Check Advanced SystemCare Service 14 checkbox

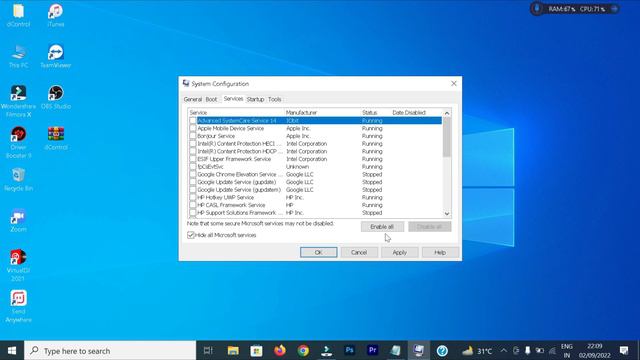coord(193,121)
